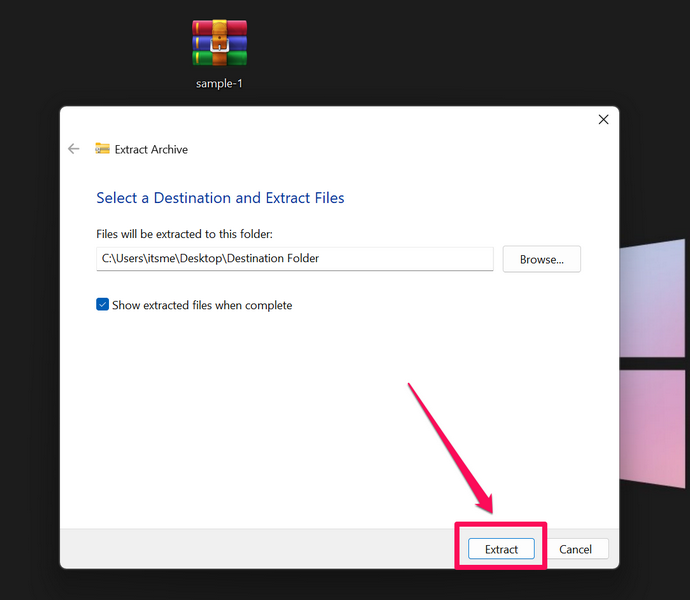Click the back arrow in the dialog
The image size is (690, 600).
click(x=73, y=149)
